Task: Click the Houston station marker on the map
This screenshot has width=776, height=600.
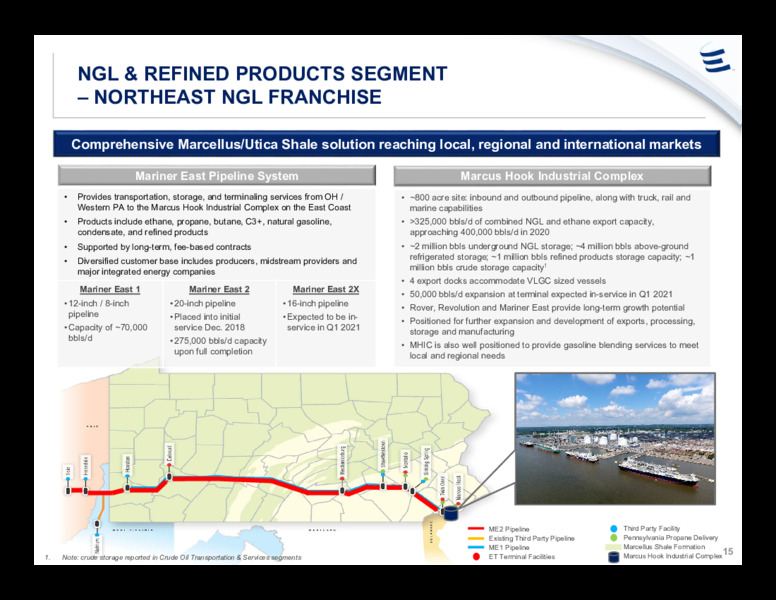Action: (127, 488)
